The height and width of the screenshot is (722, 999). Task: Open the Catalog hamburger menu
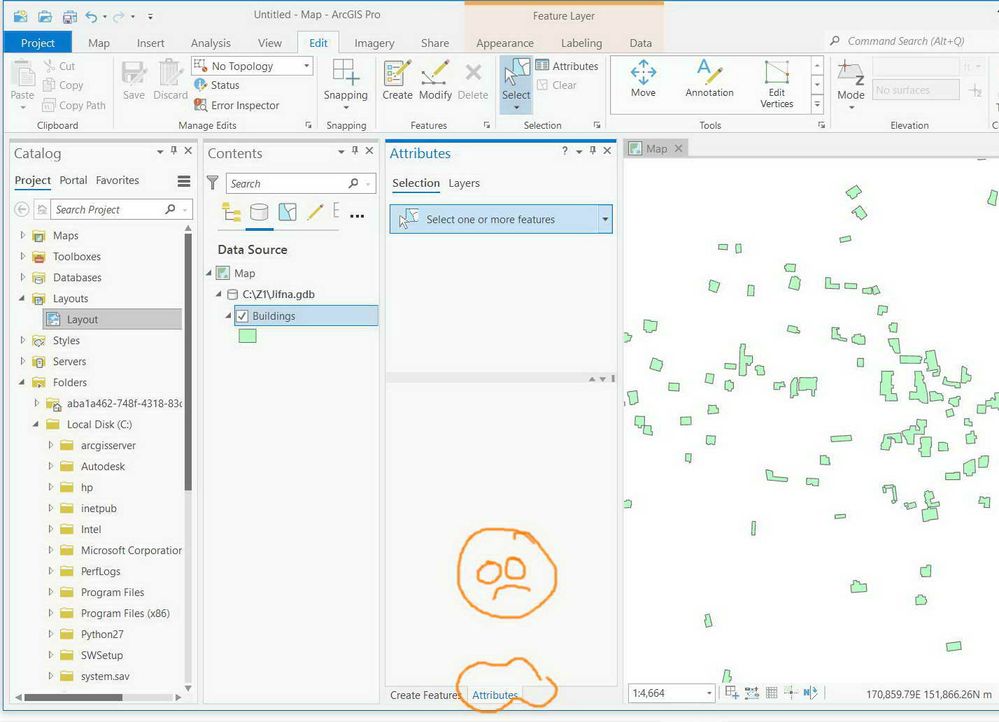183,181
